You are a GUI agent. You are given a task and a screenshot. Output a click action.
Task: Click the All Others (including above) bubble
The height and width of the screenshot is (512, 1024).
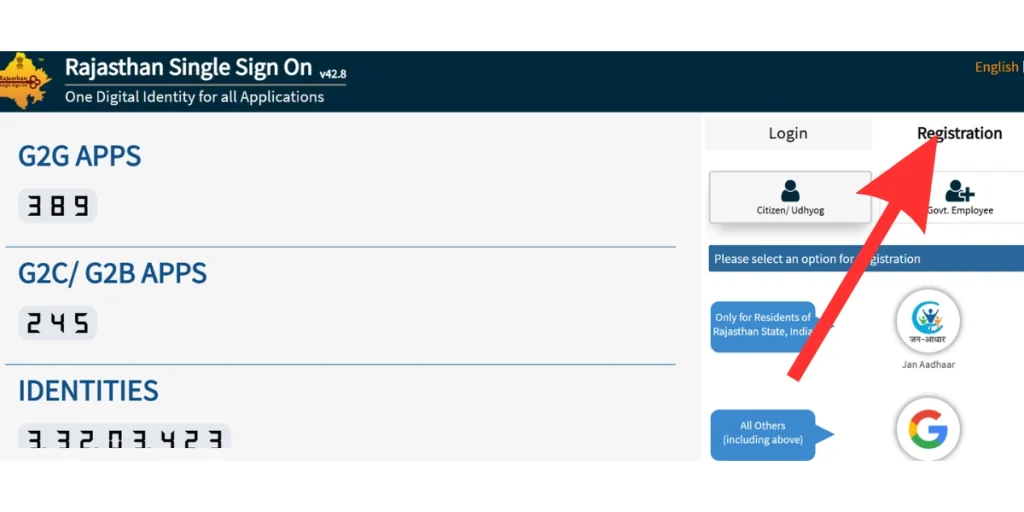(763, 434)
